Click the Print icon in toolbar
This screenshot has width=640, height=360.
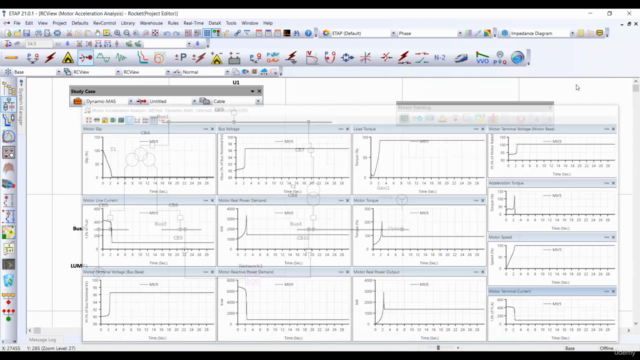click(38, 33)
